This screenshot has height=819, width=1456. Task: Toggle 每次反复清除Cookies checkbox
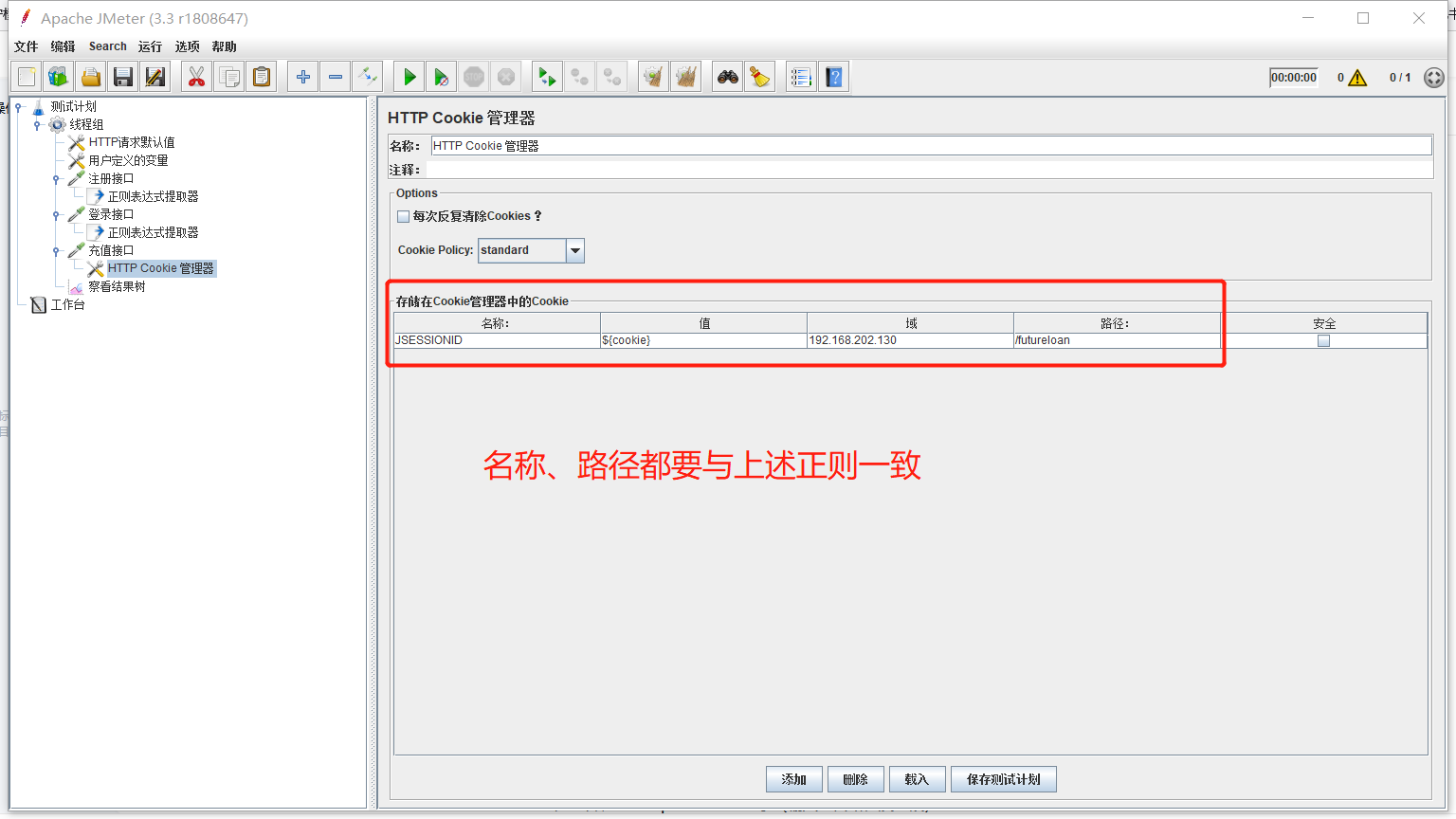404,216
